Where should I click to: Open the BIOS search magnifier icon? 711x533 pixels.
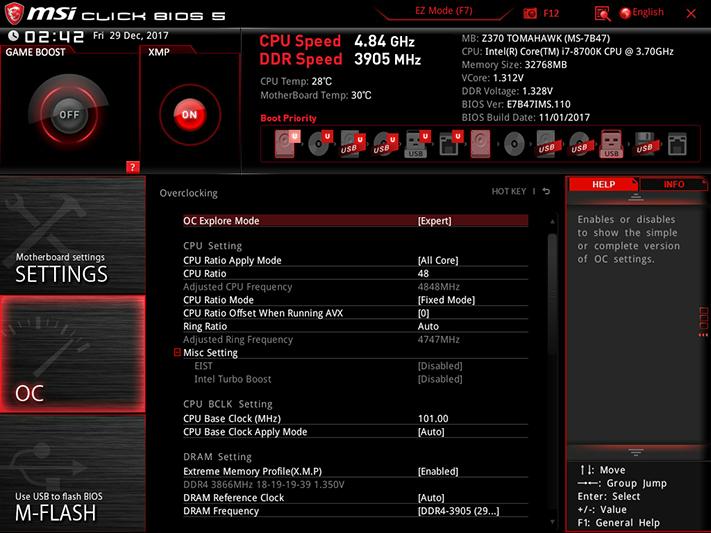tap(602, 14)
